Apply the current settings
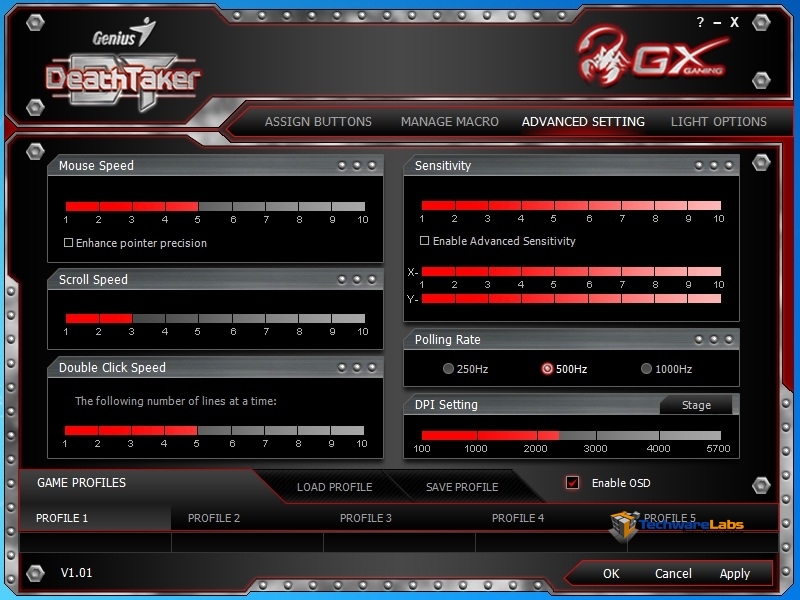 point(735,573)
